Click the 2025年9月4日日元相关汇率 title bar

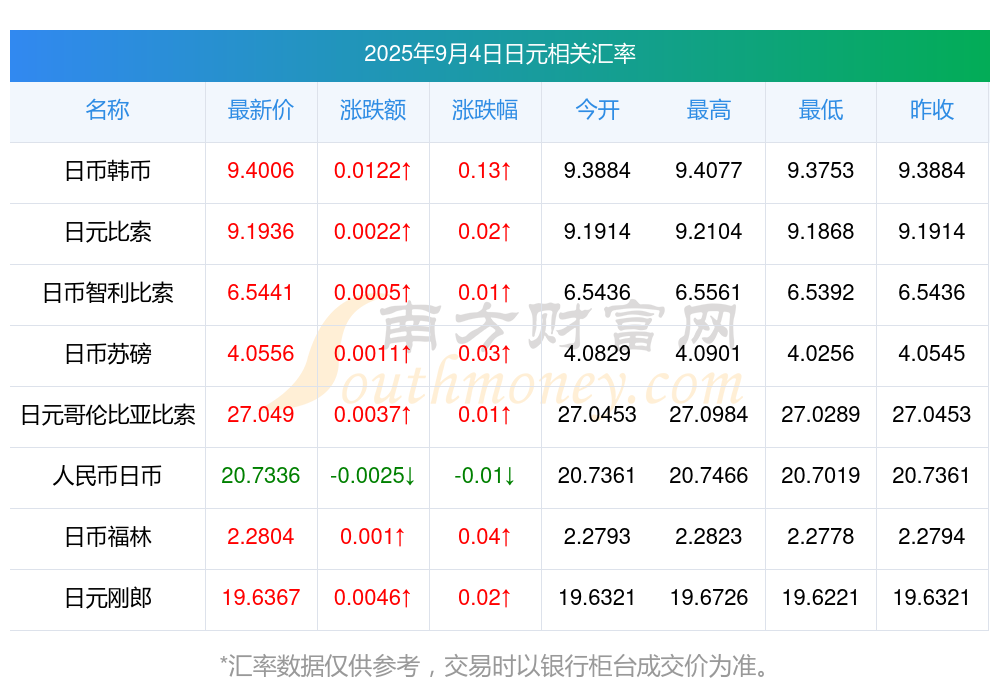pyautogui.click(x=500, y=56)
